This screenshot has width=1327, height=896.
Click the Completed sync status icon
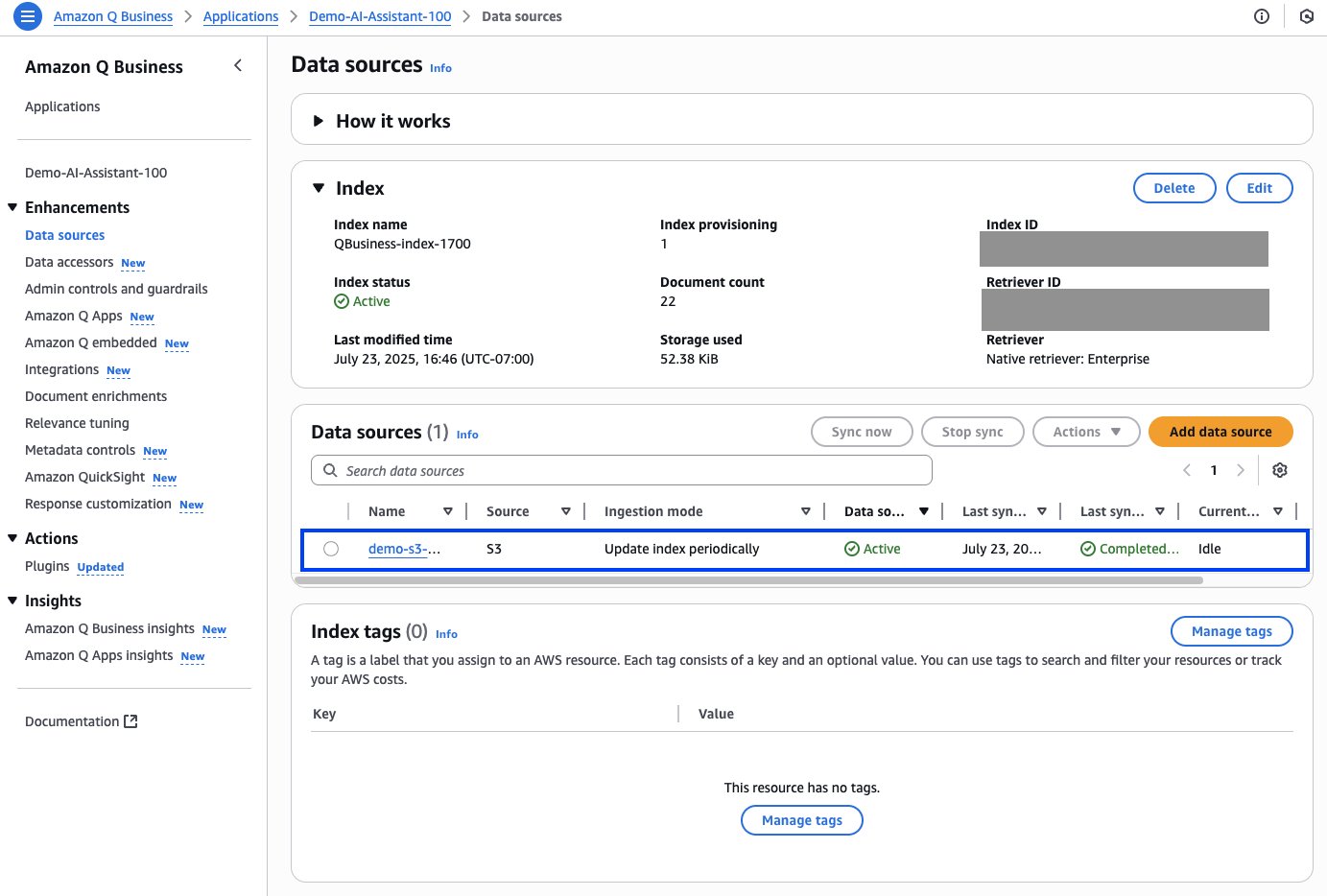point(1088,549)
